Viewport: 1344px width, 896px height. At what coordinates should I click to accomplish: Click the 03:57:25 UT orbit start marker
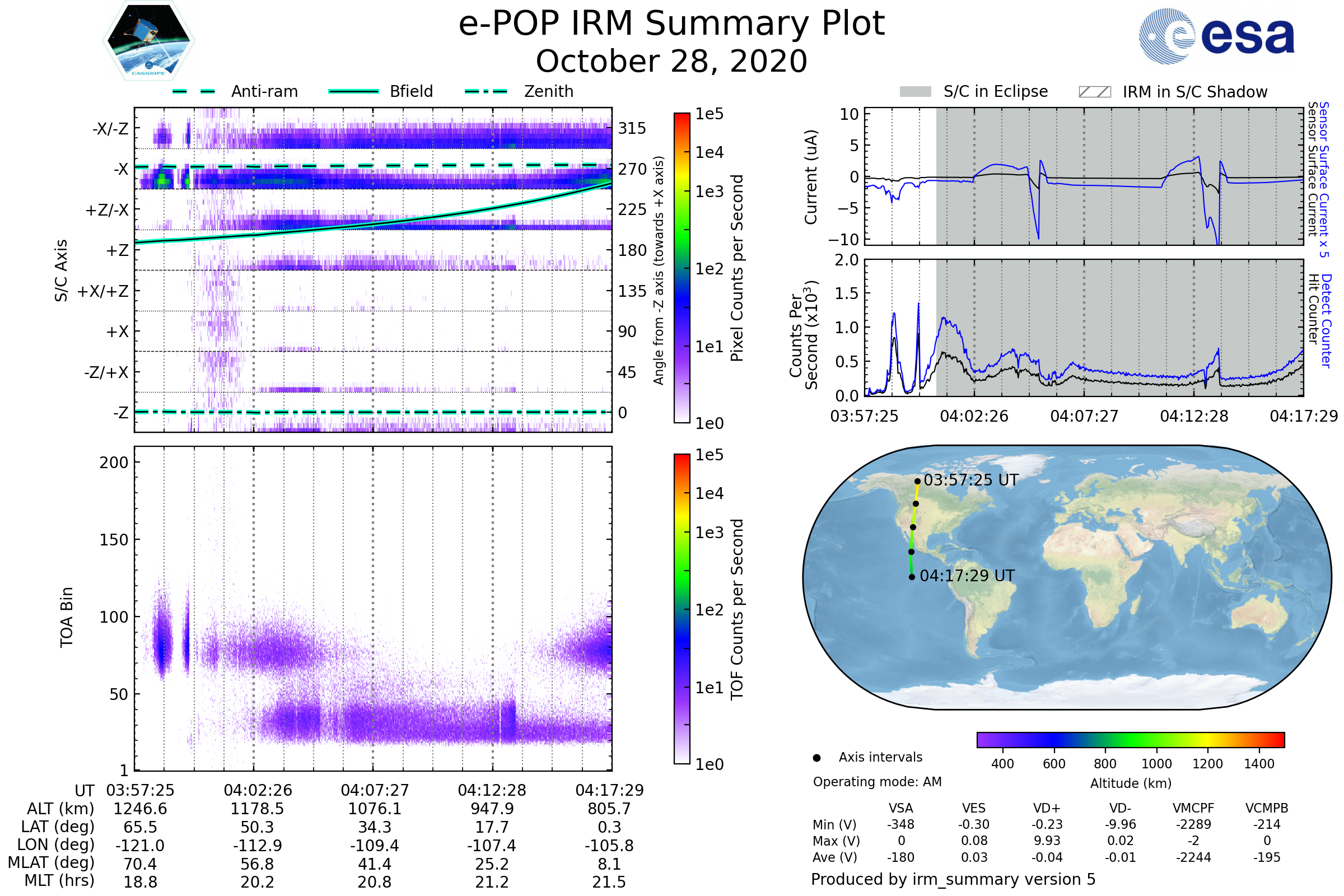[x=917, y=481]
